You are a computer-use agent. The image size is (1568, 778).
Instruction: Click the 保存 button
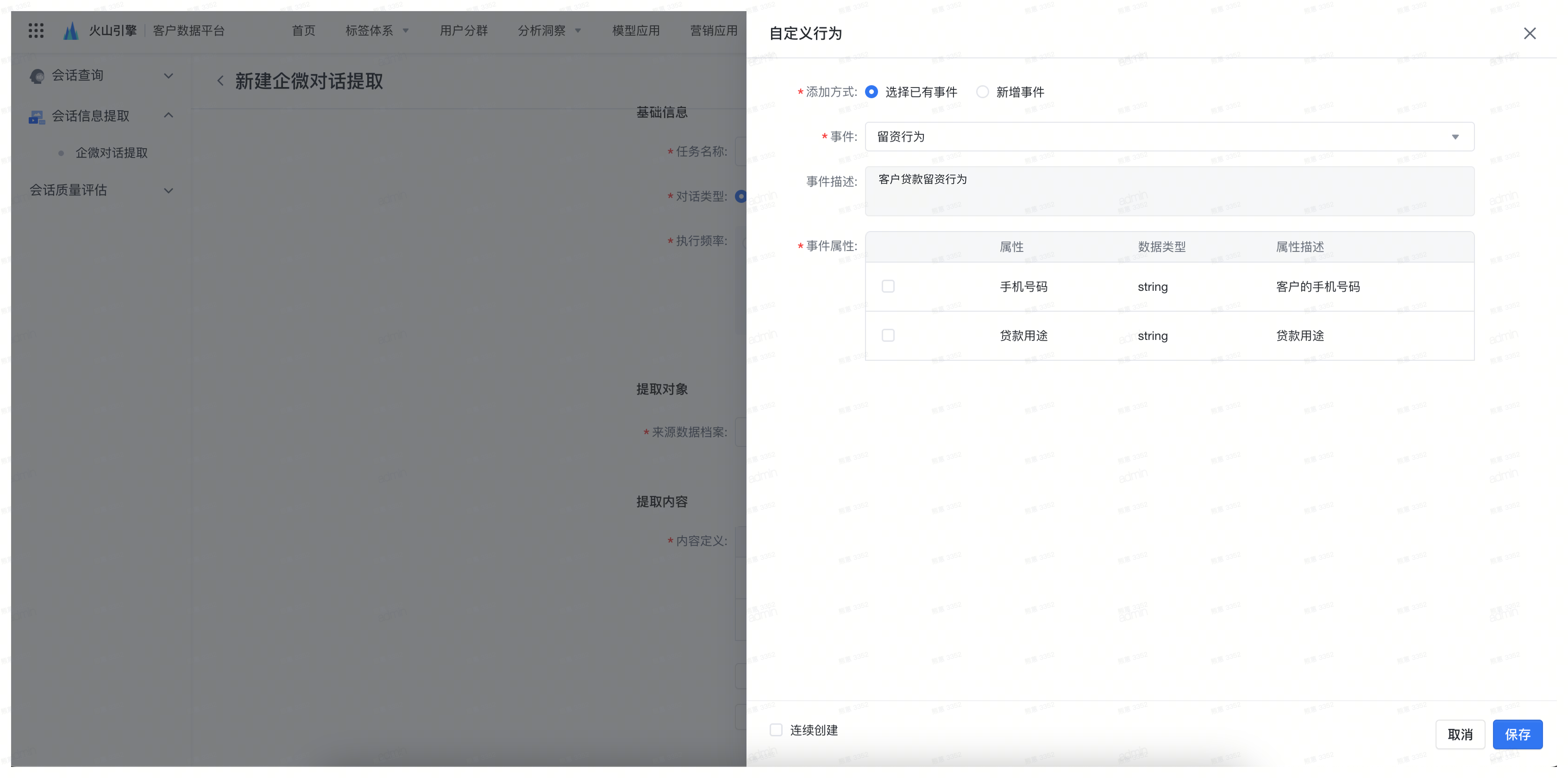[1518, 735]
